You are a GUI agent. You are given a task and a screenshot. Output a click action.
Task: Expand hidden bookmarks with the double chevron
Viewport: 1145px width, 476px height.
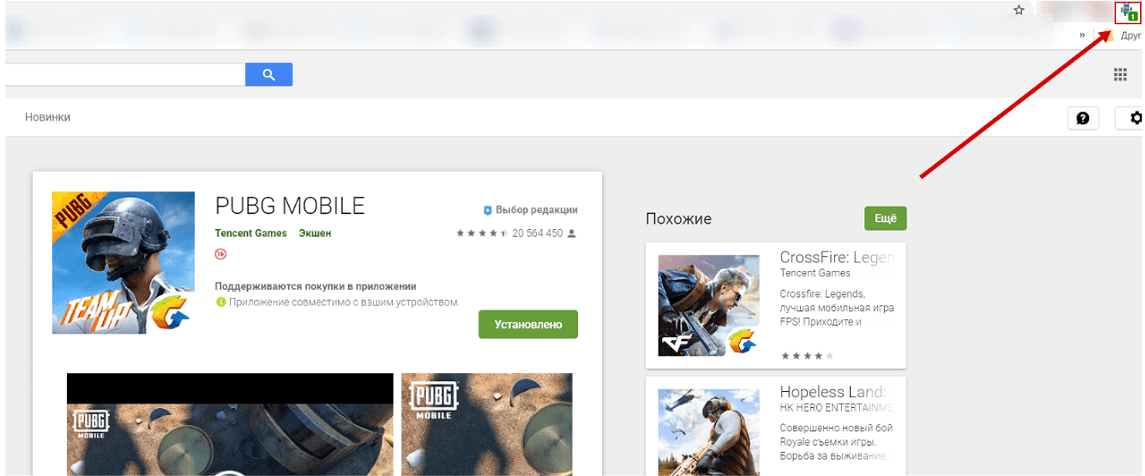tap(1082, 35)
